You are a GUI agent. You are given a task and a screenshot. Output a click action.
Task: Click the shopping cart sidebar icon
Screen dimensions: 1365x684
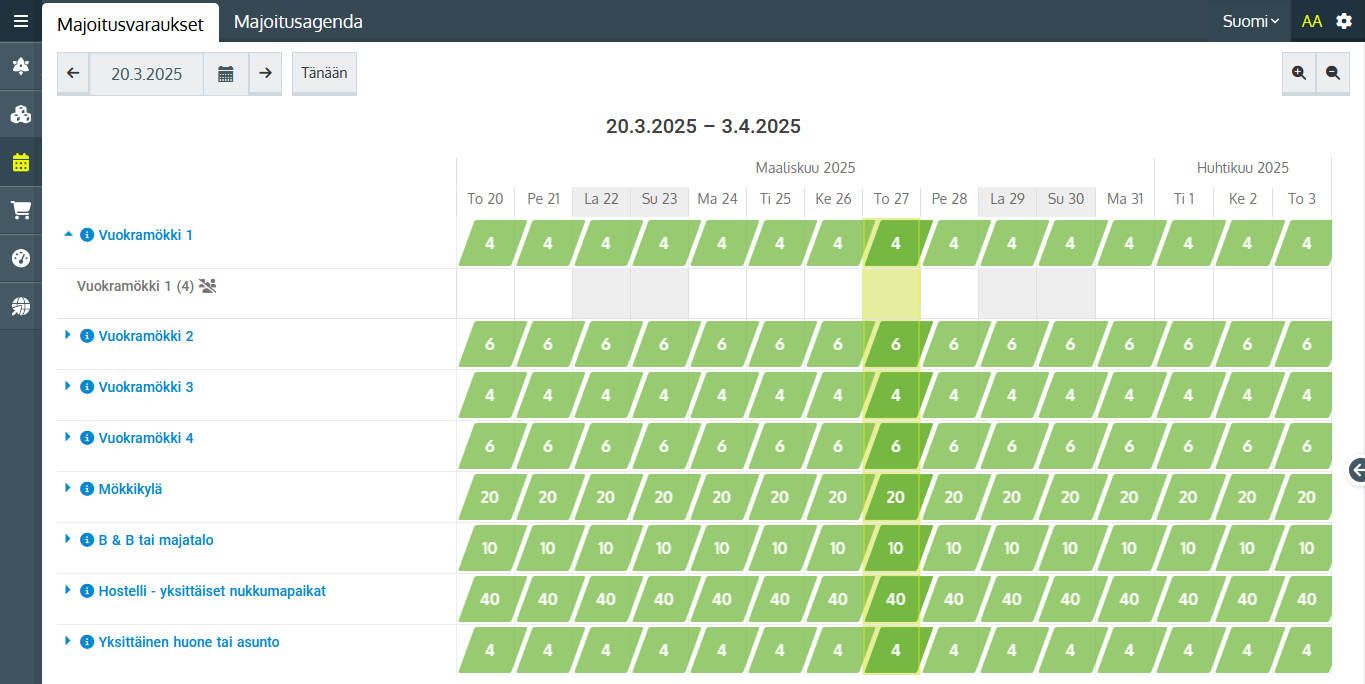(20, 210)
